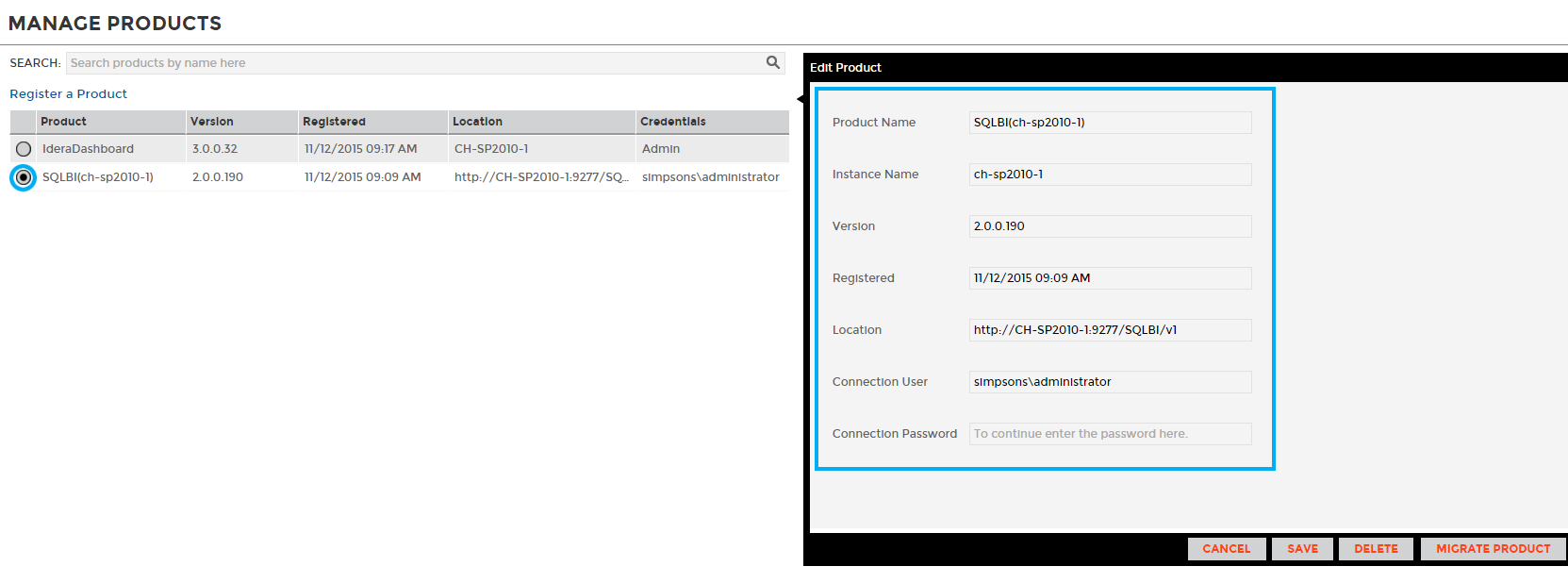1568x583 pixels.
Task: Click the Migrate Product button
Action: coord(1493,549)
